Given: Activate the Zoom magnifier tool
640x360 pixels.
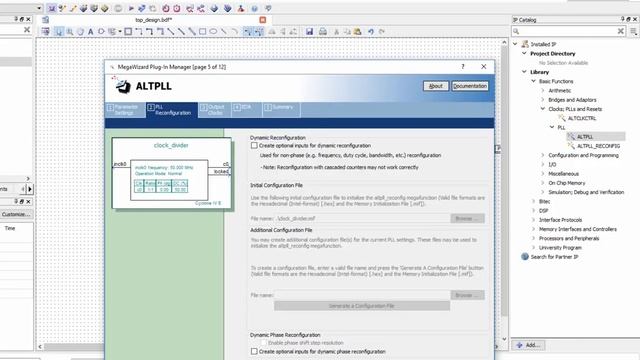Looking at the screenshot, I should click(x=70, y=31).
